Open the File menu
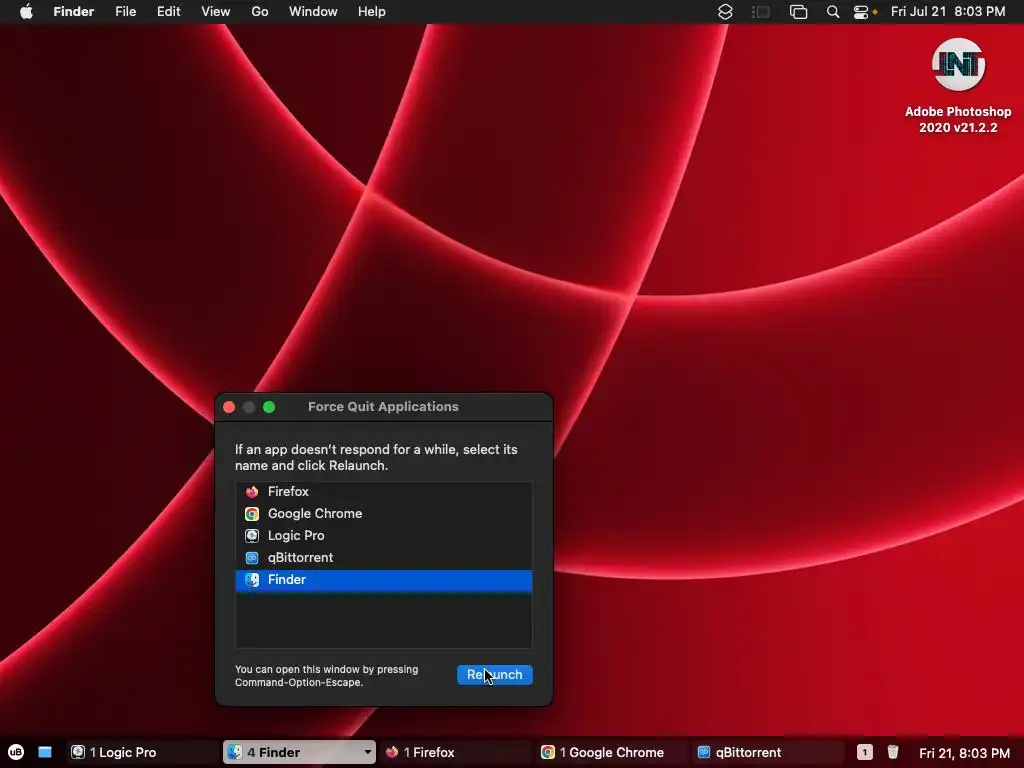1024x768 pixels. click(x=125, y=12)
